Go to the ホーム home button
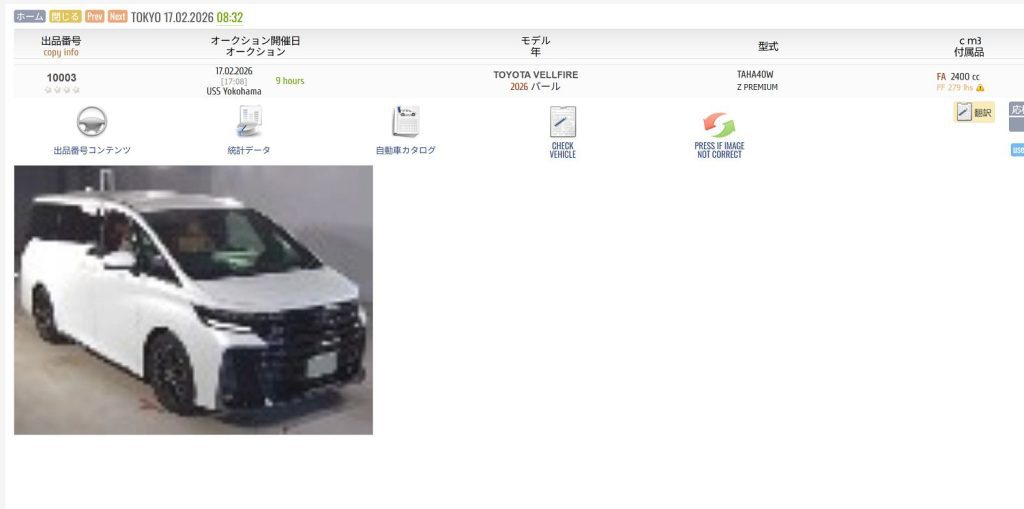The height and width of the screenshot is (509, 1024). pos(30,16)
